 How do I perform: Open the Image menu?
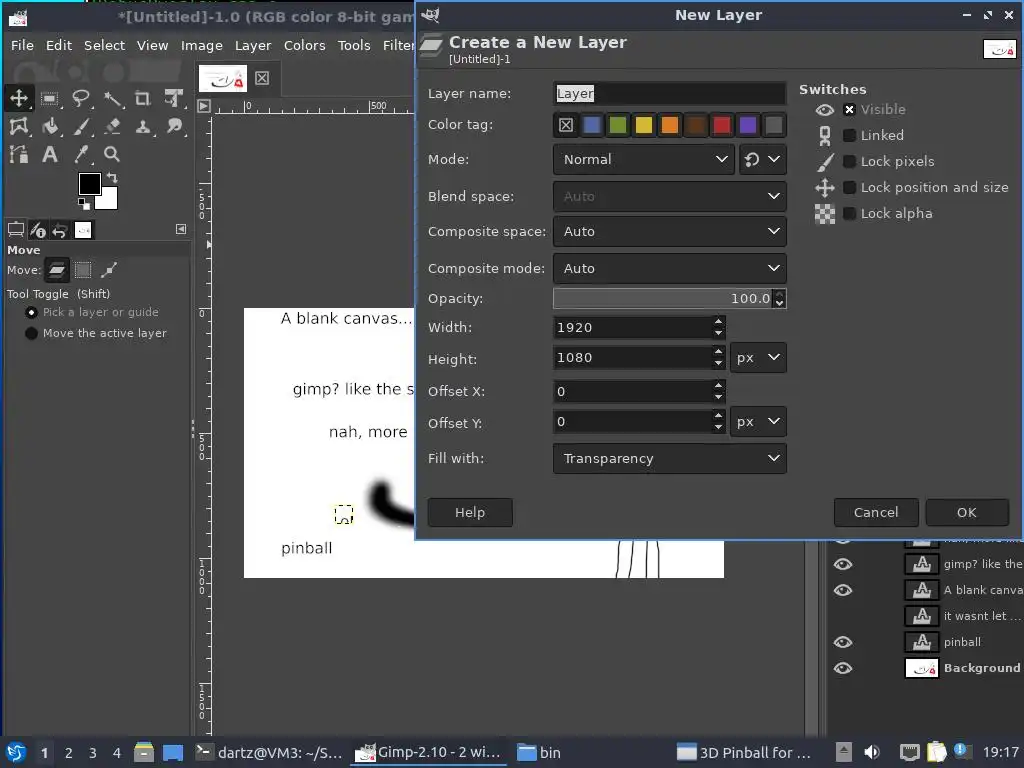[202, 46]
